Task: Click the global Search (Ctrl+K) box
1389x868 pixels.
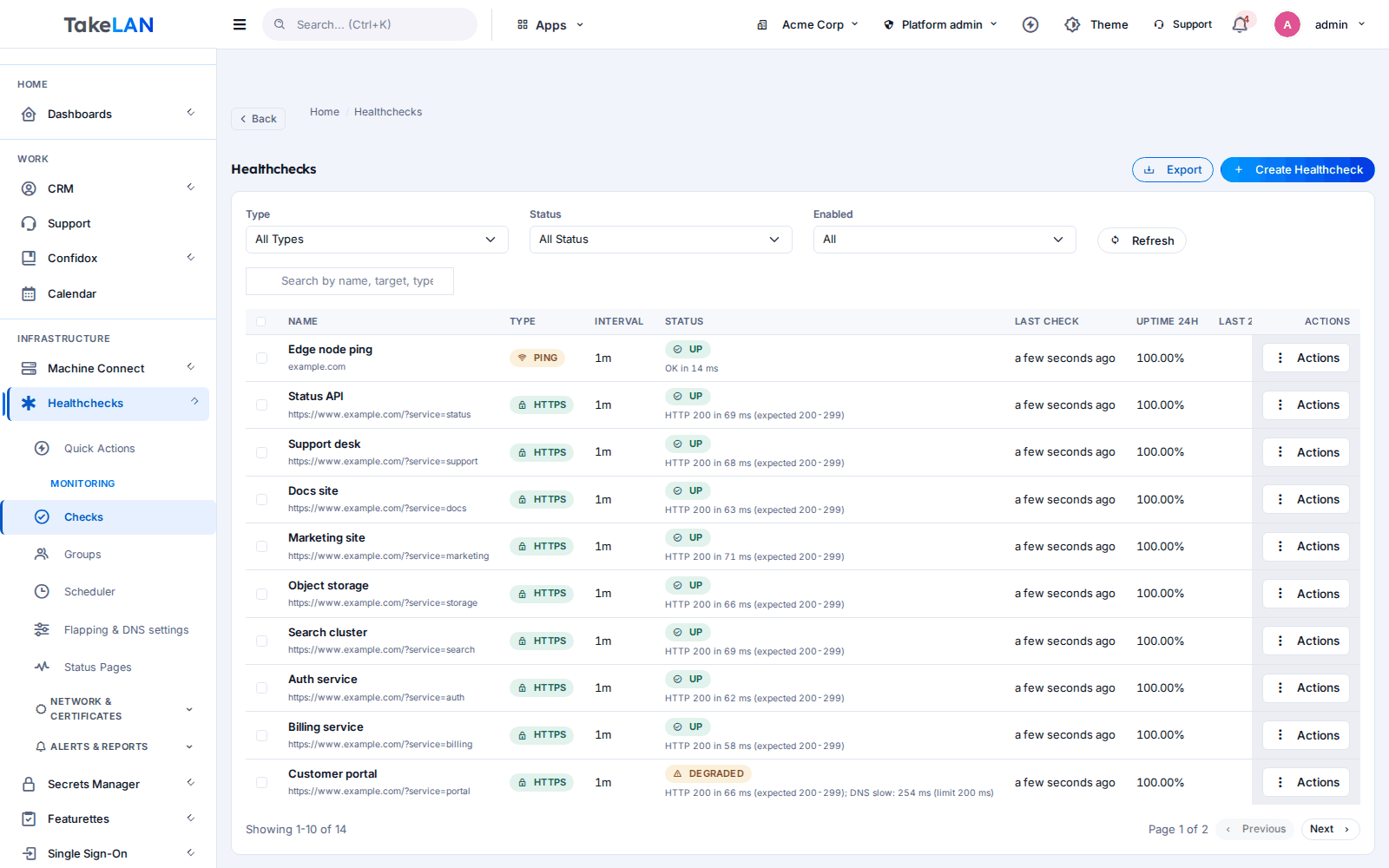Action: [x=370, y=24]
